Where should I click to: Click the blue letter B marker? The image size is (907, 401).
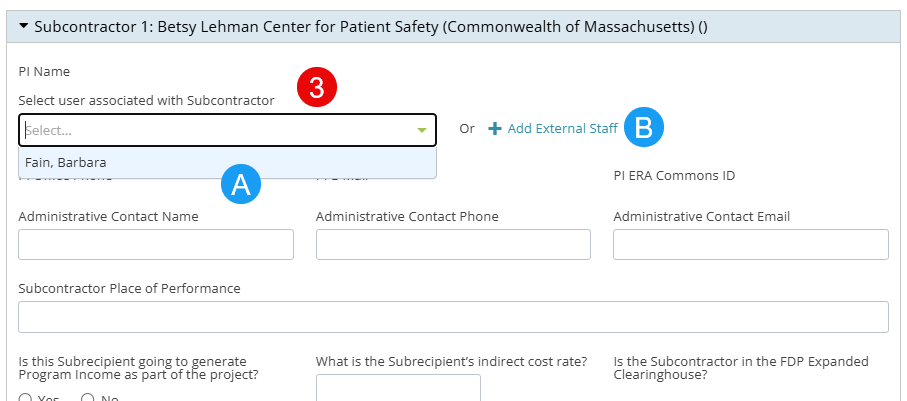click(x=644, y=127)
